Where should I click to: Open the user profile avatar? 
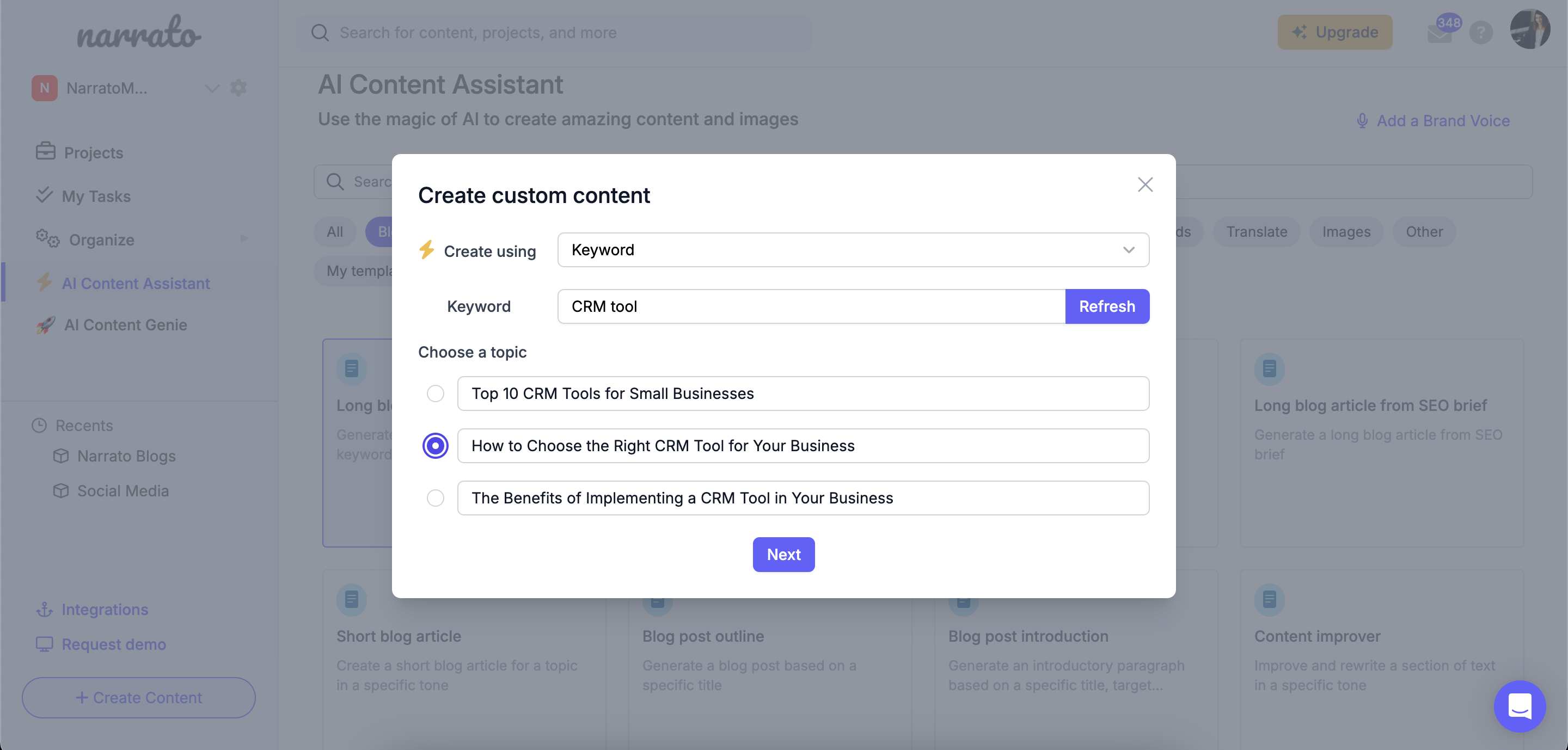click(1530, 29)
